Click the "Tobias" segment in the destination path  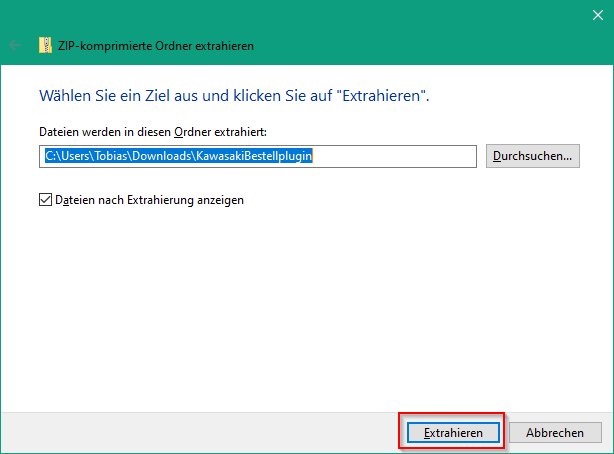[x=111, y=156]
